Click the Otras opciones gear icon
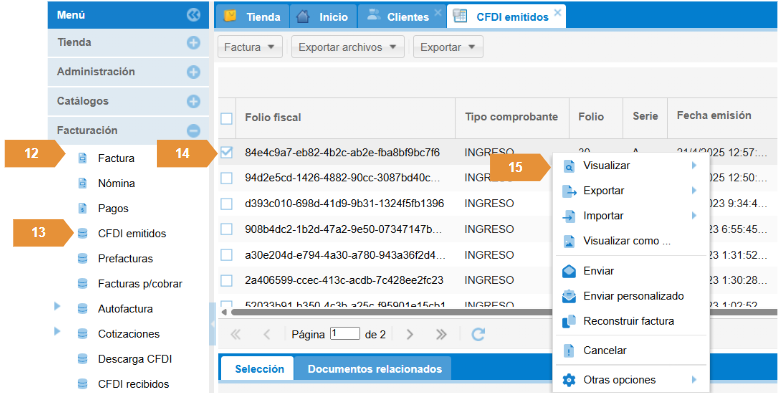Screen dimensions: 781x393 point(568,380)
